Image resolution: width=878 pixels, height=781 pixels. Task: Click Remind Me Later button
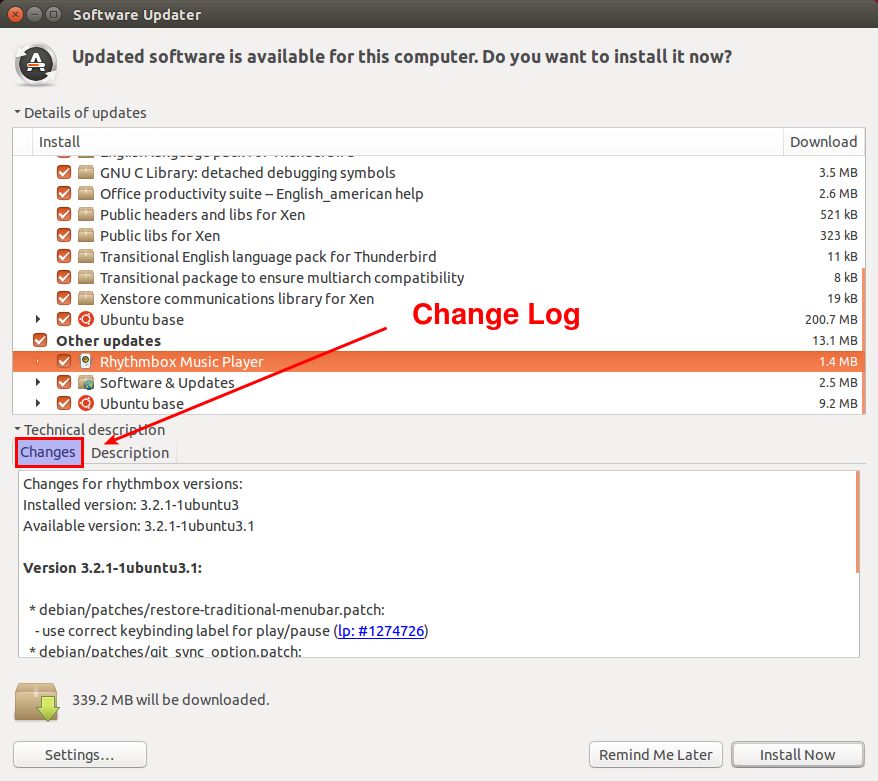(x=656, y=755)
